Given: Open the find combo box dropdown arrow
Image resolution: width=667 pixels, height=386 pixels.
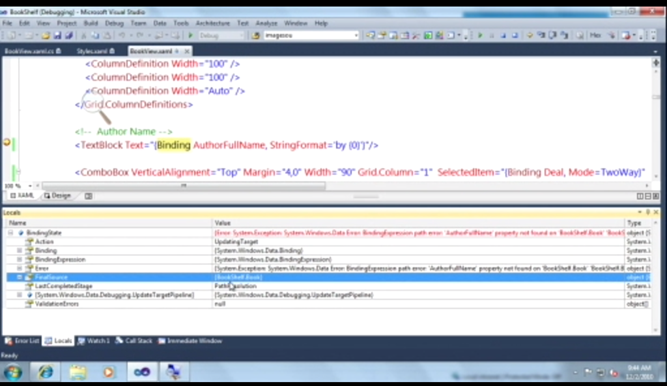Looking at the screenshot, I should pos(356,36).
